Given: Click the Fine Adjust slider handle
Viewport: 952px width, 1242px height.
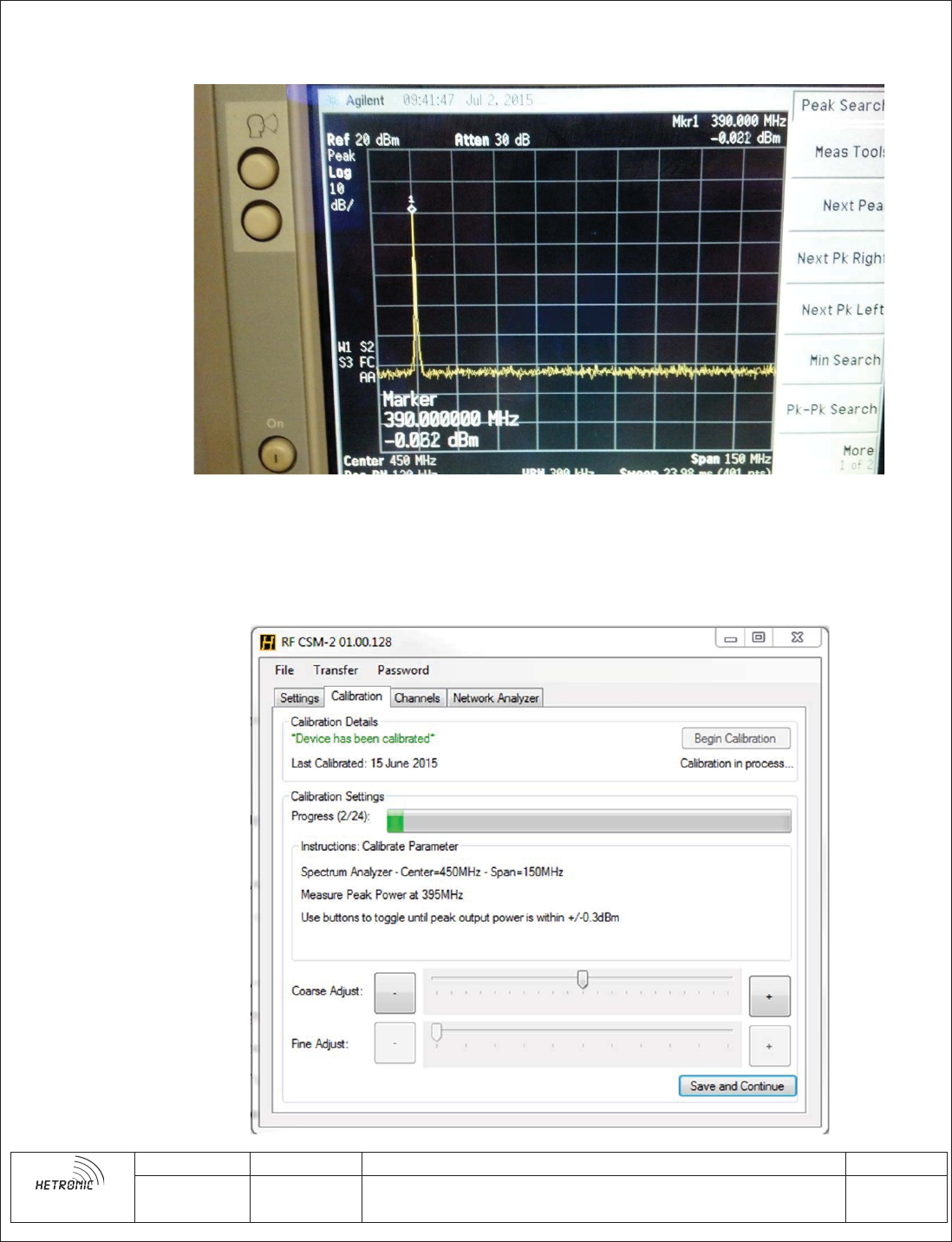Looking at the screenshot, I should [437, 1031].
